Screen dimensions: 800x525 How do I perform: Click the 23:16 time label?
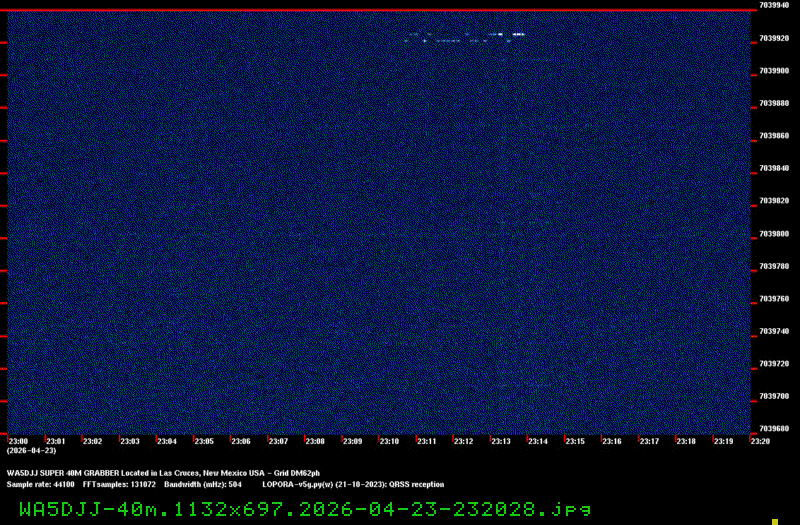(x=612, y=441)
